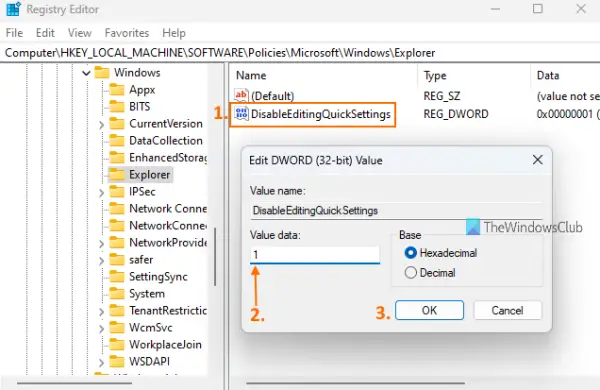Click the tree pane vertical scrollbar
This screenshot has height=390, width=600.
click(x=215, y=256)
